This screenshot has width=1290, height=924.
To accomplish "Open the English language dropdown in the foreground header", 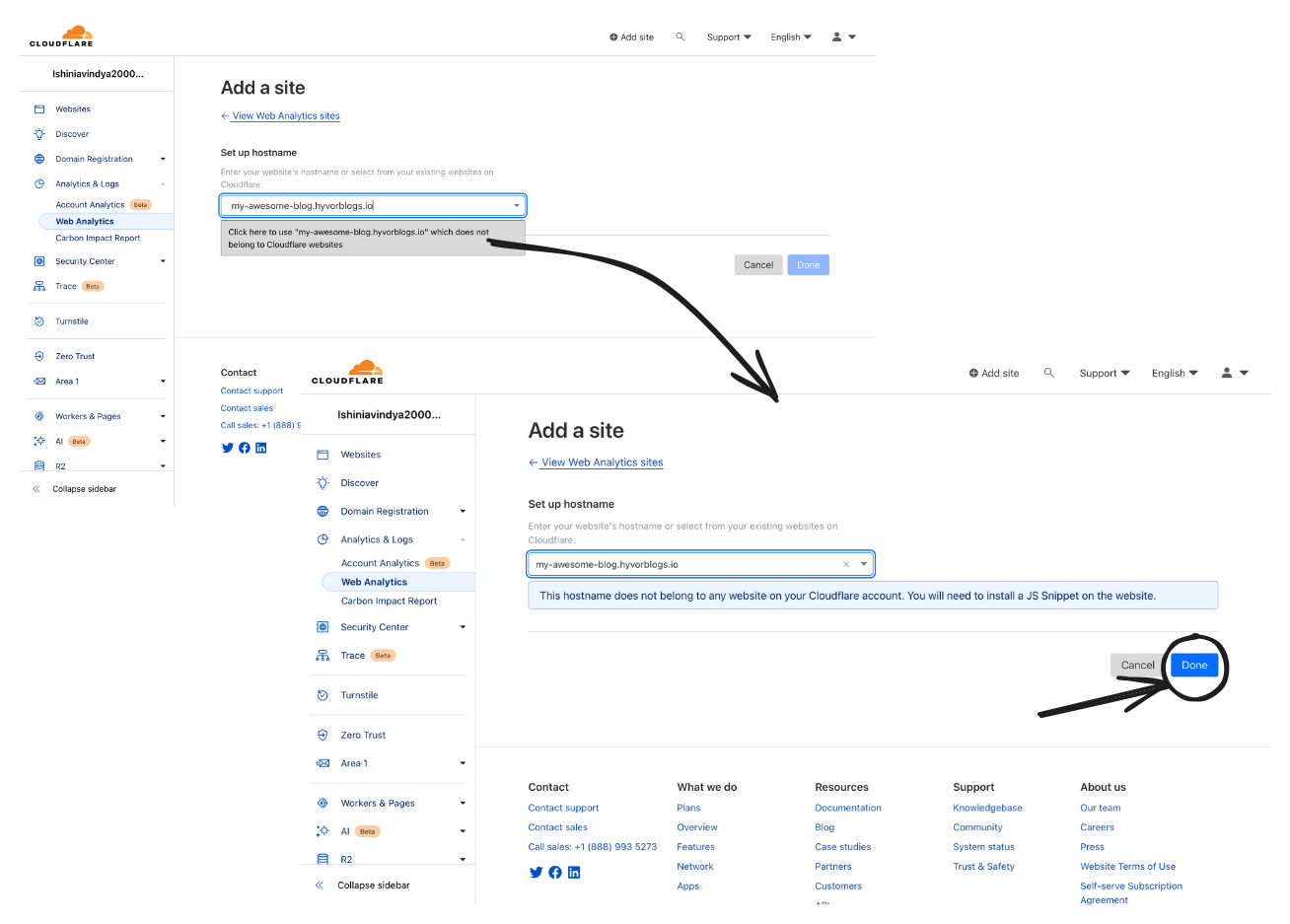I will pyautogui.click(x=1174, y=374).
